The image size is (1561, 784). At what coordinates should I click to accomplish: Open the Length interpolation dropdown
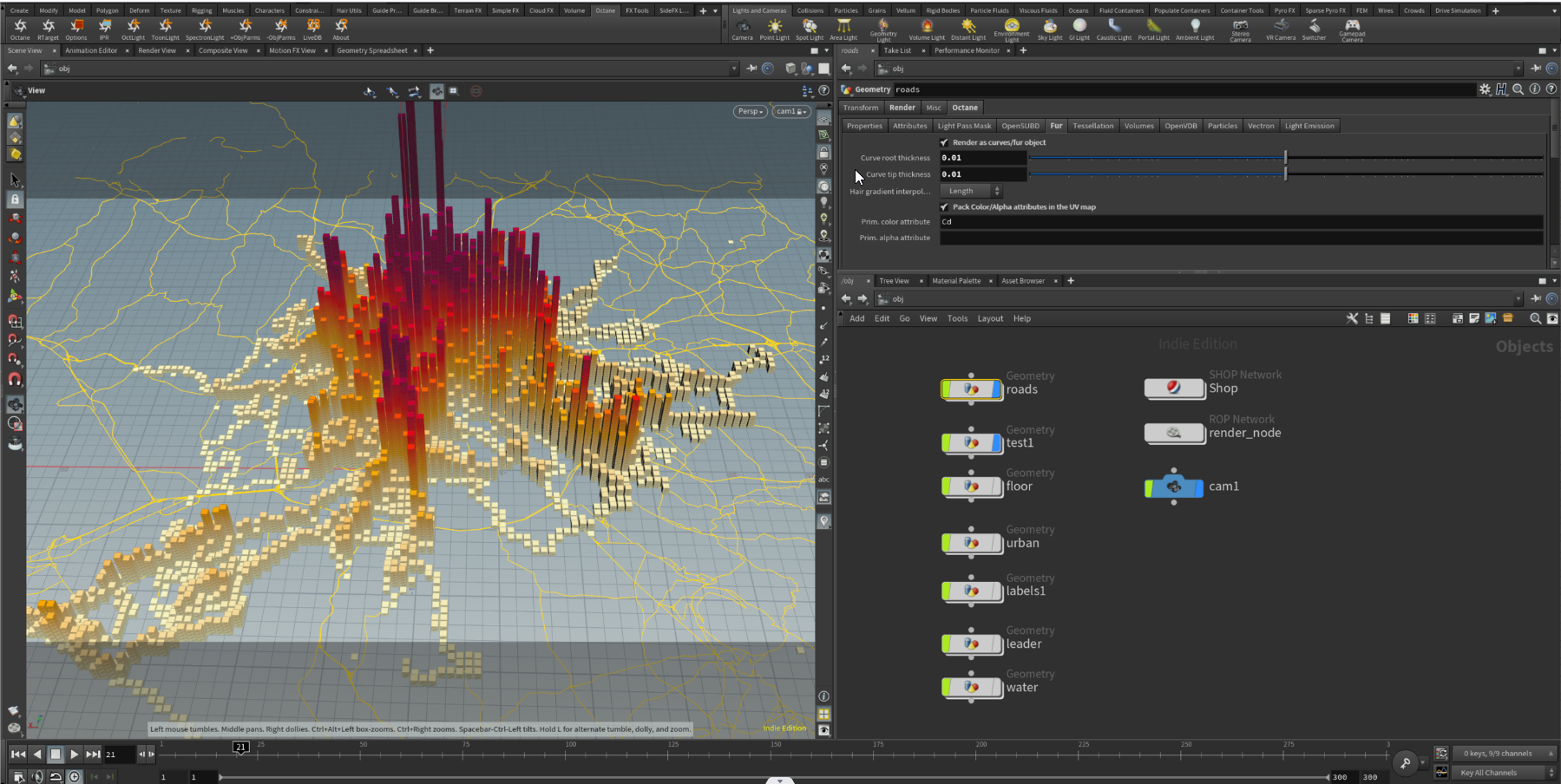[x=970, y=191]
